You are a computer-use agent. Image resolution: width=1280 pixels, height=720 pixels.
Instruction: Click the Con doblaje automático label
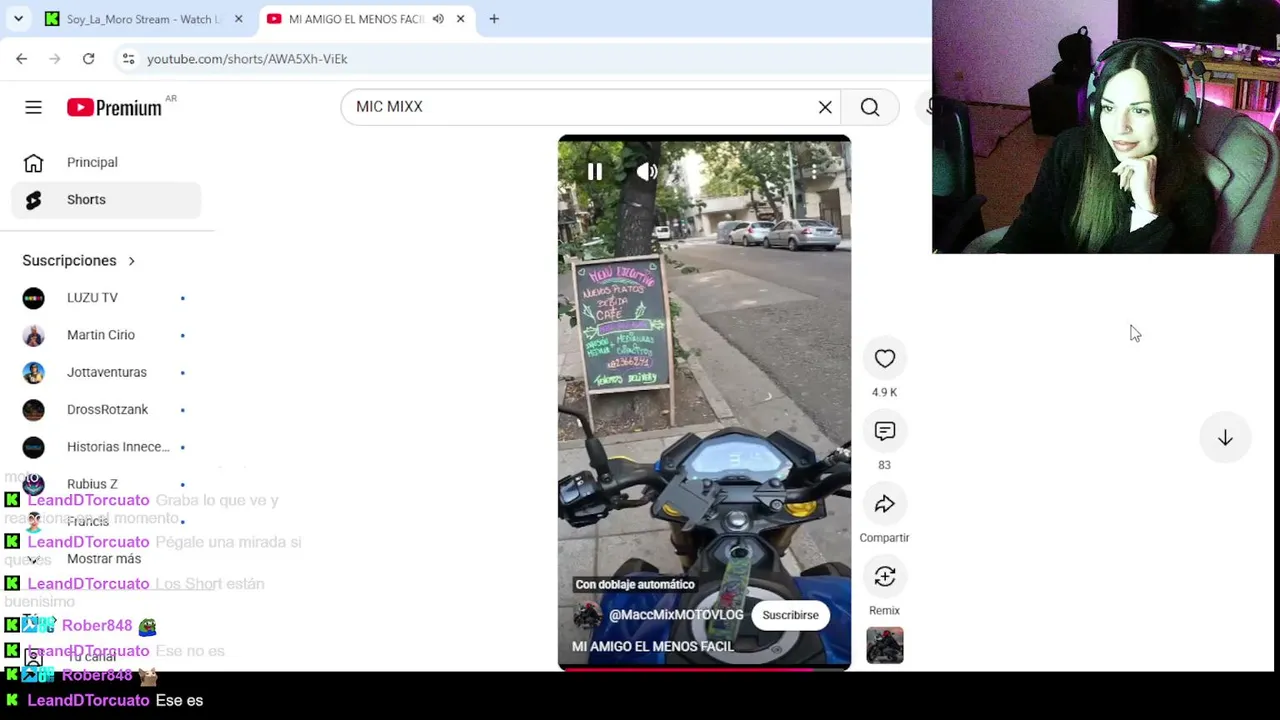(634, 584)
